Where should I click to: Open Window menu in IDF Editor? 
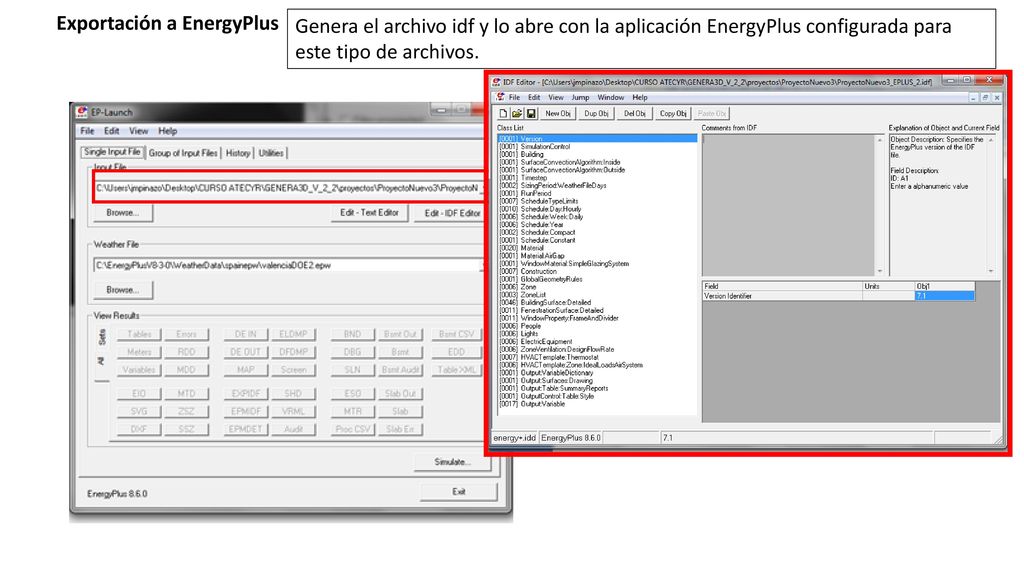click(x=611, y=97)
